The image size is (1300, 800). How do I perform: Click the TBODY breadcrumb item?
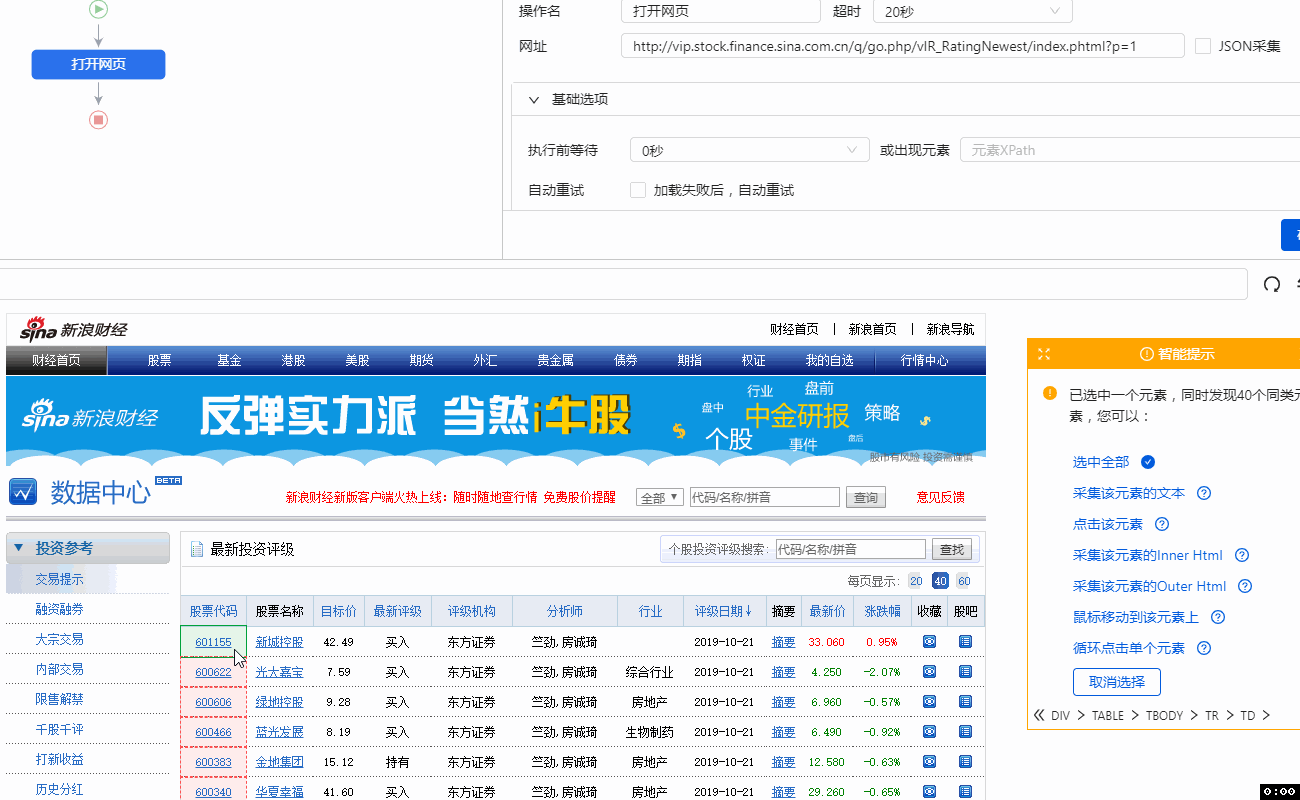point(1164,715)
